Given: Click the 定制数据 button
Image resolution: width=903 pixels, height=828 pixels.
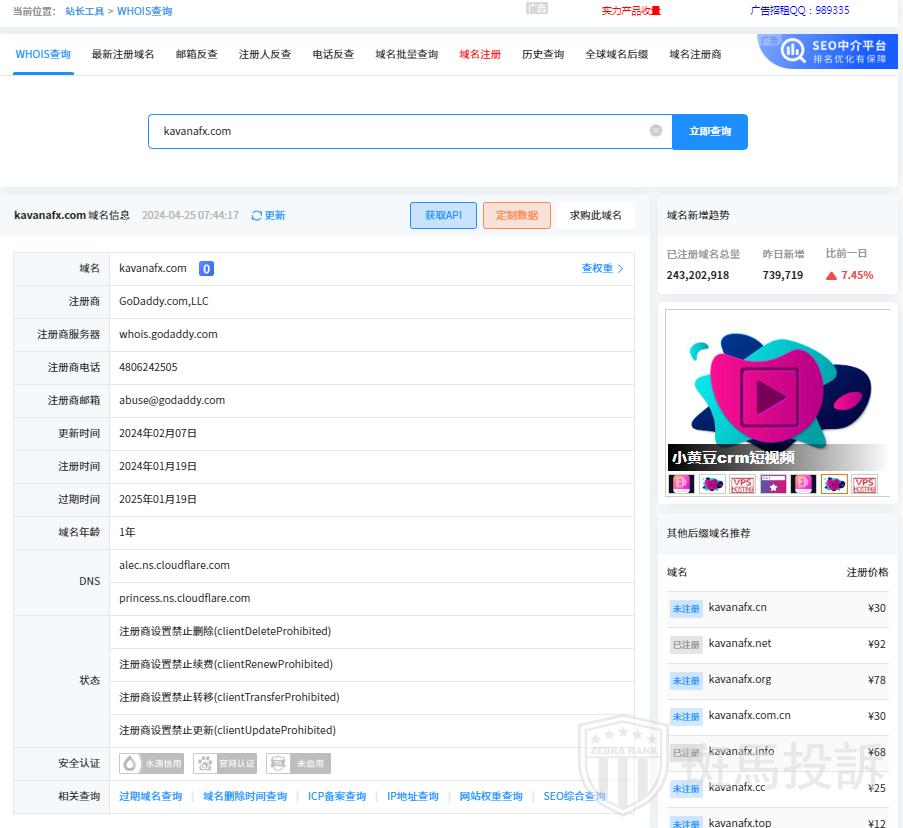Looking at the screenshot, I should 516,215.
